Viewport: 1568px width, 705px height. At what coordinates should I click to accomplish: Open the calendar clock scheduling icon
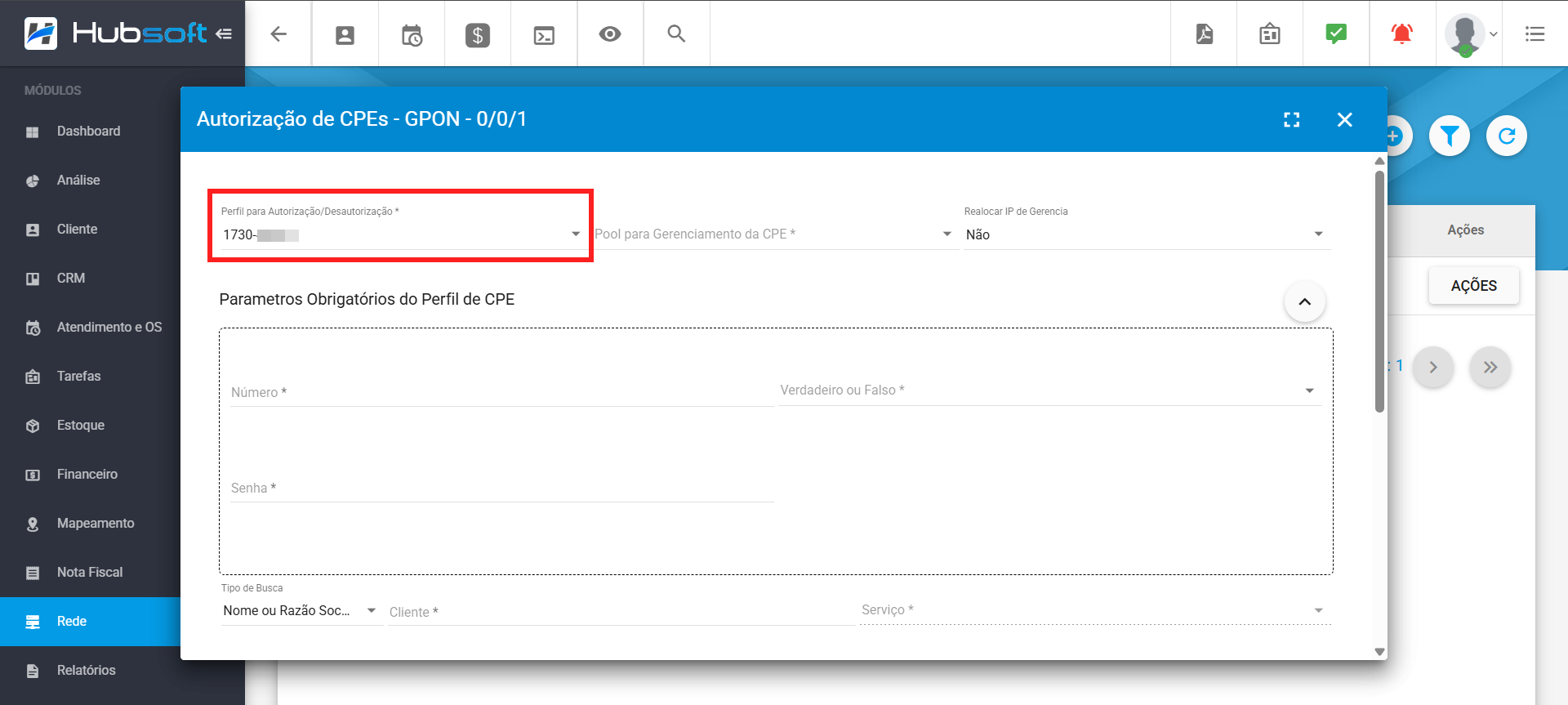(412, 35)
